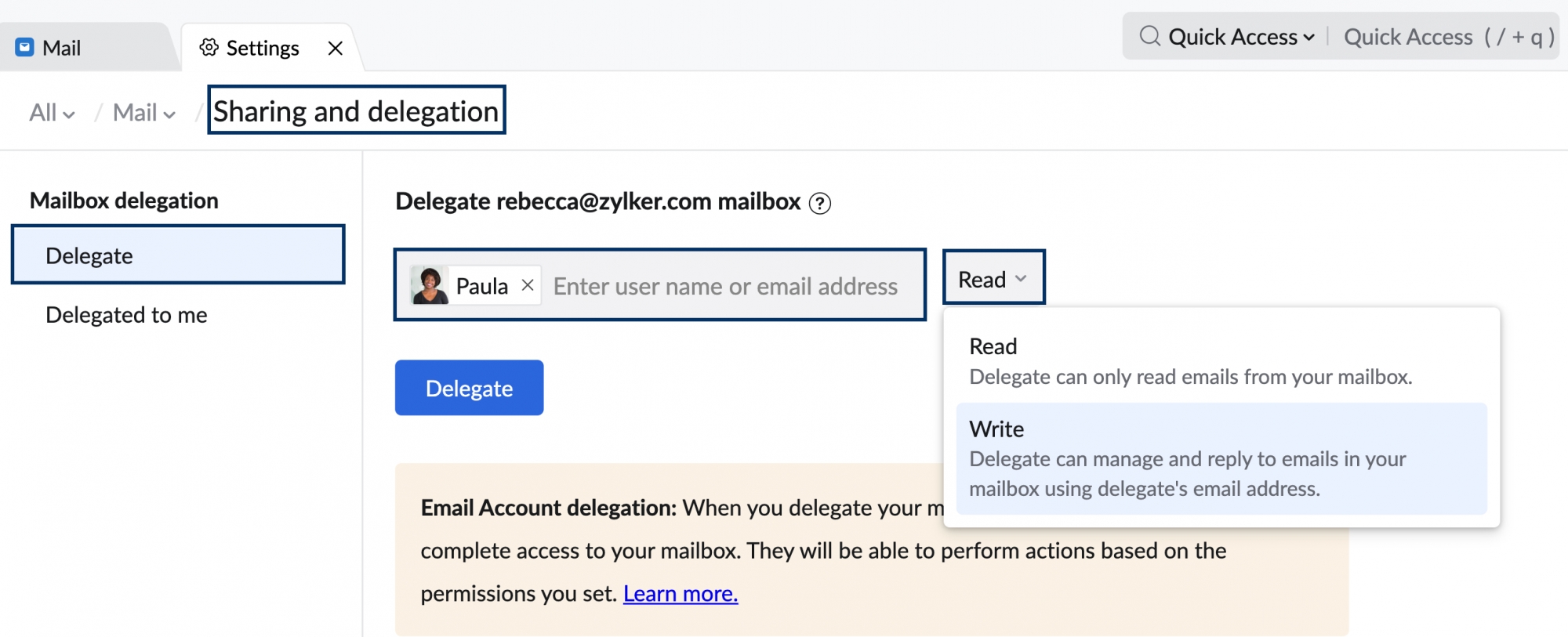Viewport: 1568px width, 637px height.
Task: Click Paula's profile picture
Action: tap(430, 285)
